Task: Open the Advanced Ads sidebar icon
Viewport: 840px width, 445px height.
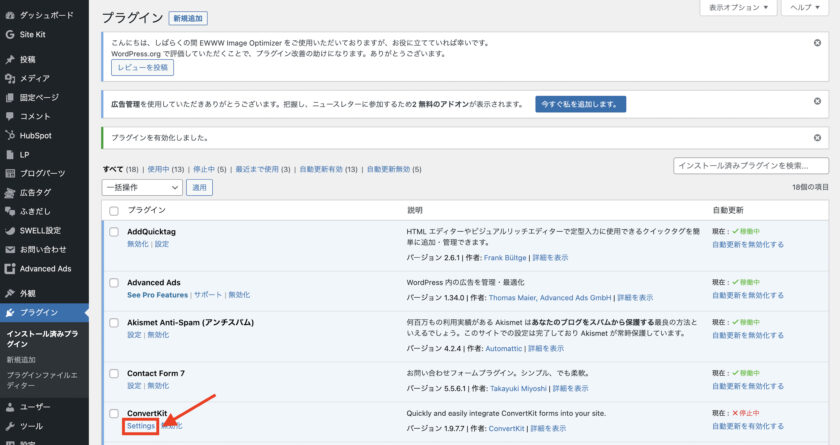Action: [10, 269]
